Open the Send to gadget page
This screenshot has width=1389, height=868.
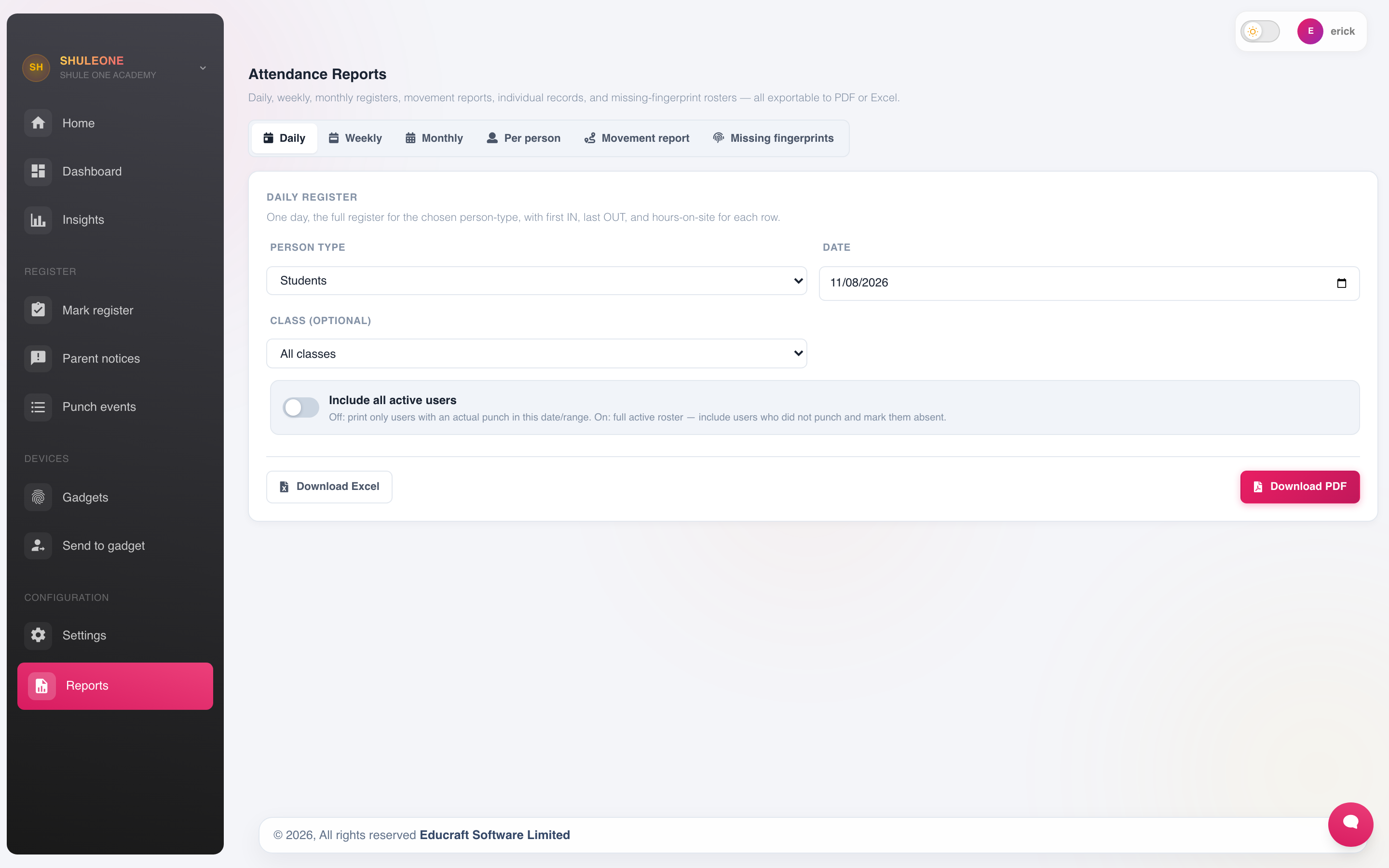click(115, 545)
